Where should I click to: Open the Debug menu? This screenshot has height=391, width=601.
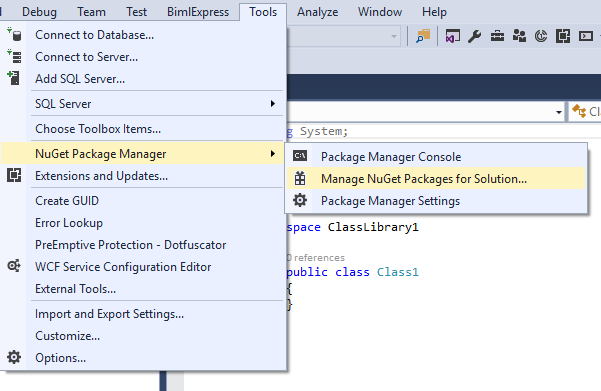pos(39,12)
